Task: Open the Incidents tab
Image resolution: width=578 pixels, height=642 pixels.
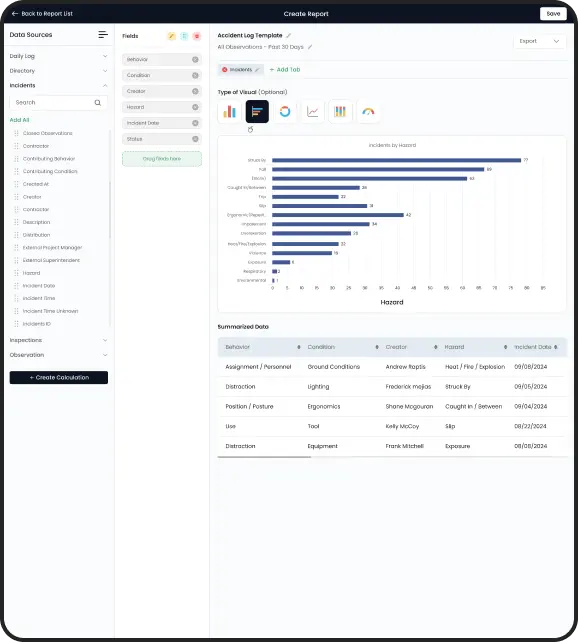Action: 241,70
